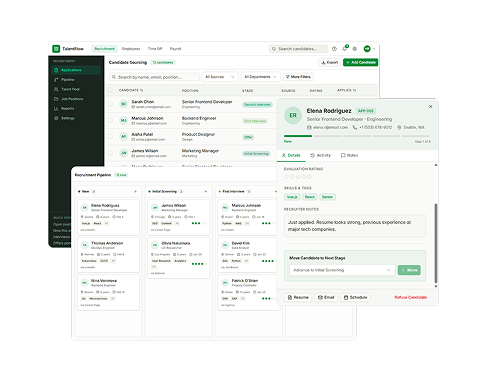
Task: Focus the search by name, email, position field
Action: pos(154,77)
